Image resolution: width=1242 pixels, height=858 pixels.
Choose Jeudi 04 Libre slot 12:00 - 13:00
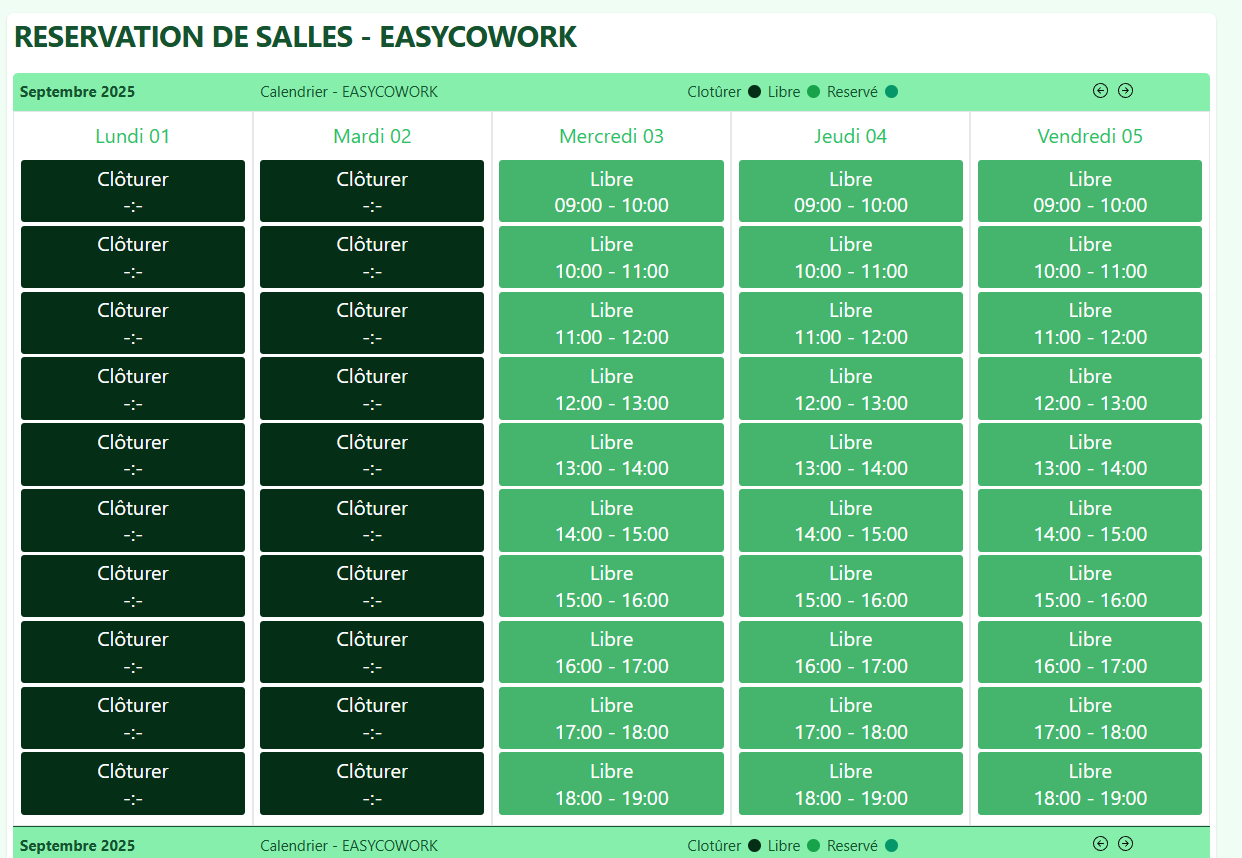[851, 389]
